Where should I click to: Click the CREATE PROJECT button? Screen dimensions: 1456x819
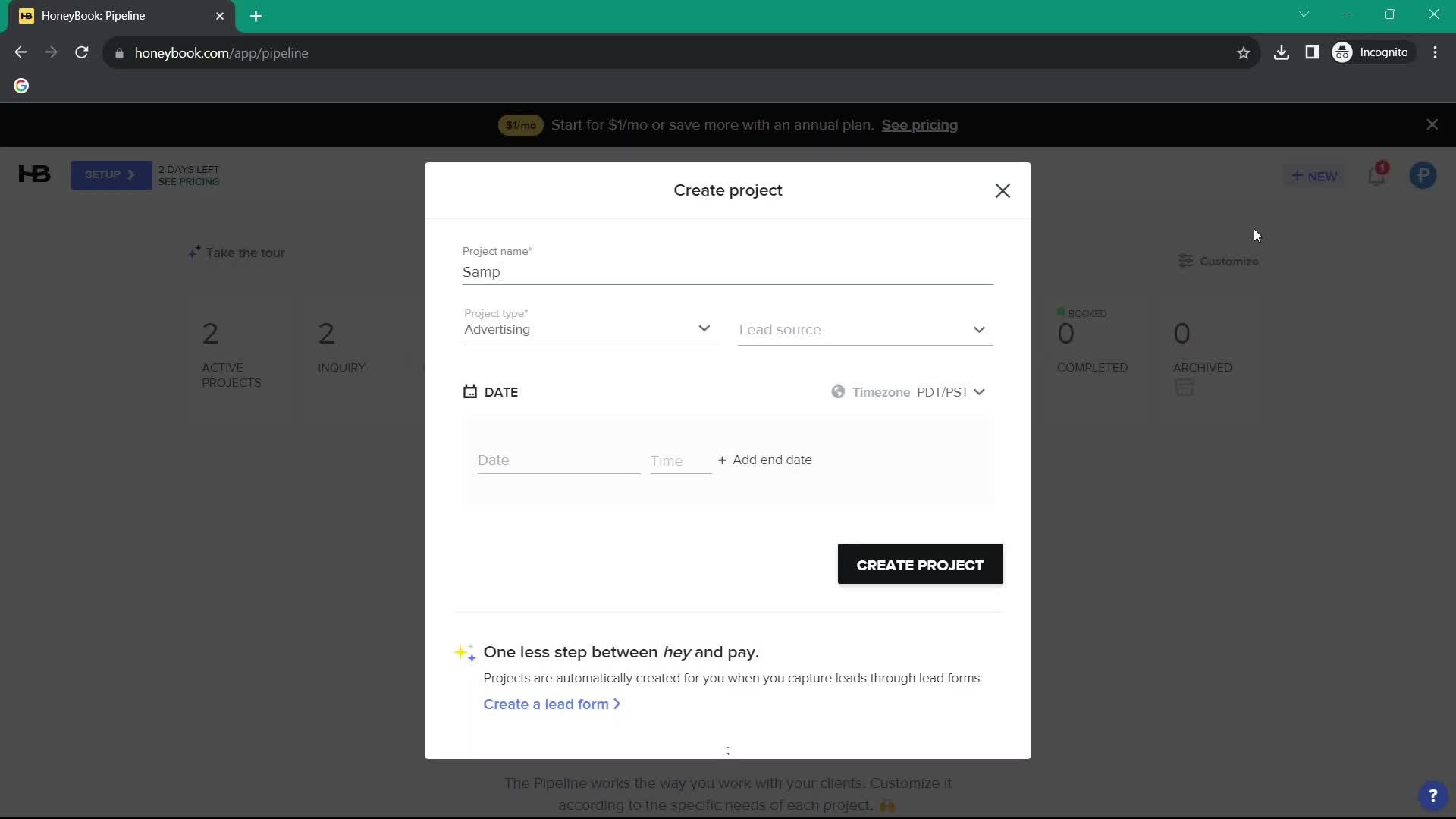[920, 564]
